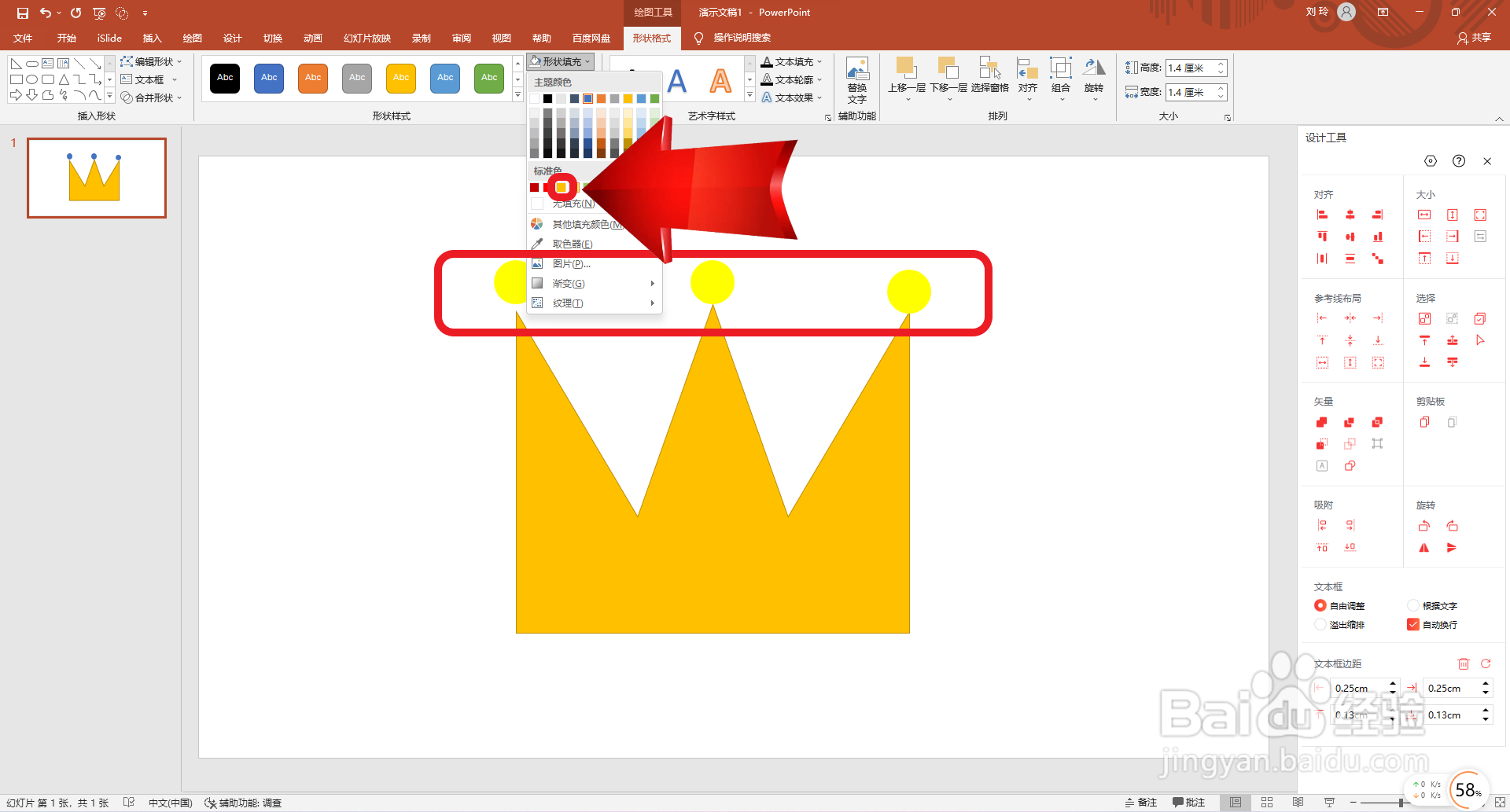This screenshot has width=1510, height=812.
Task: Click align-right icon in 设计工具 对齐 section
Action: [1377, 215]
